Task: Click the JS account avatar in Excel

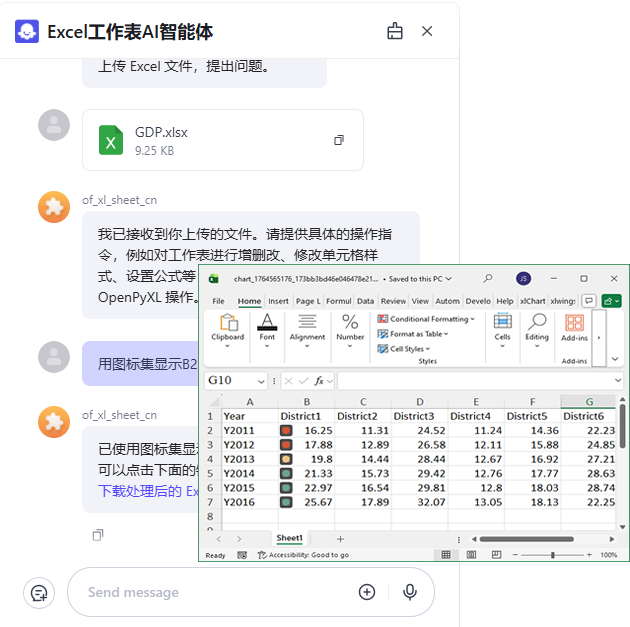Action: [x=523, y=278]
